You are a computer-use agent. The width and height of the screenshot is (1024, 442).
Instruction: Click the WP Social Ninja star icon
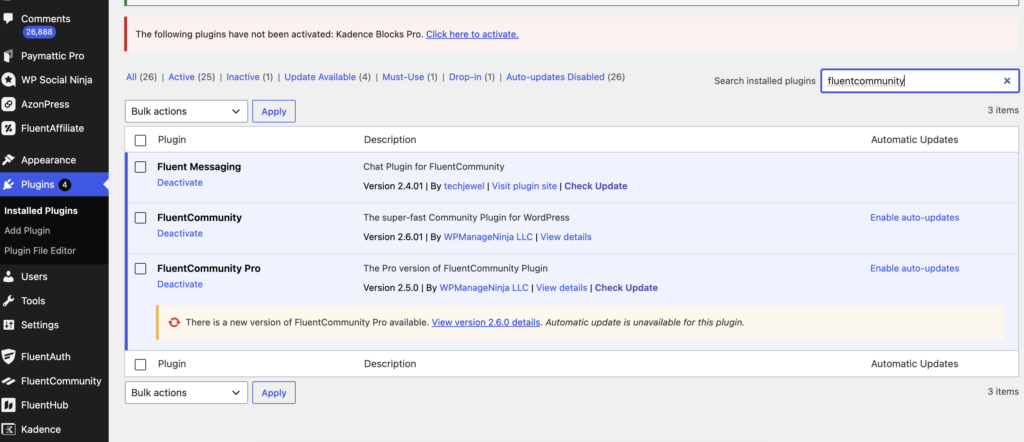[8, 80]
